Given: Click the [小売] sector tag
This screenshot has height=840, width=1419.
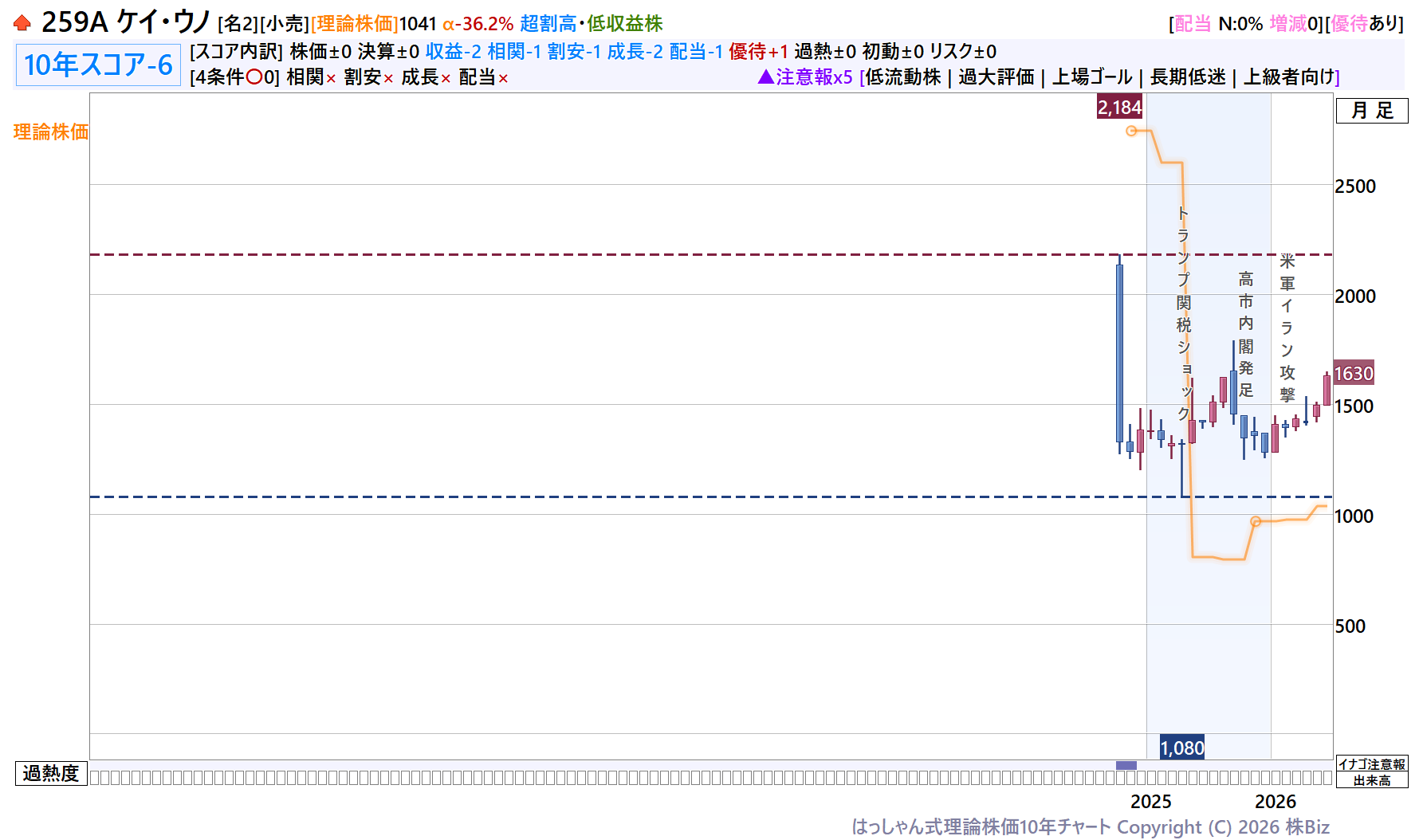Looking at the screenshot, I should click(285, 24).
